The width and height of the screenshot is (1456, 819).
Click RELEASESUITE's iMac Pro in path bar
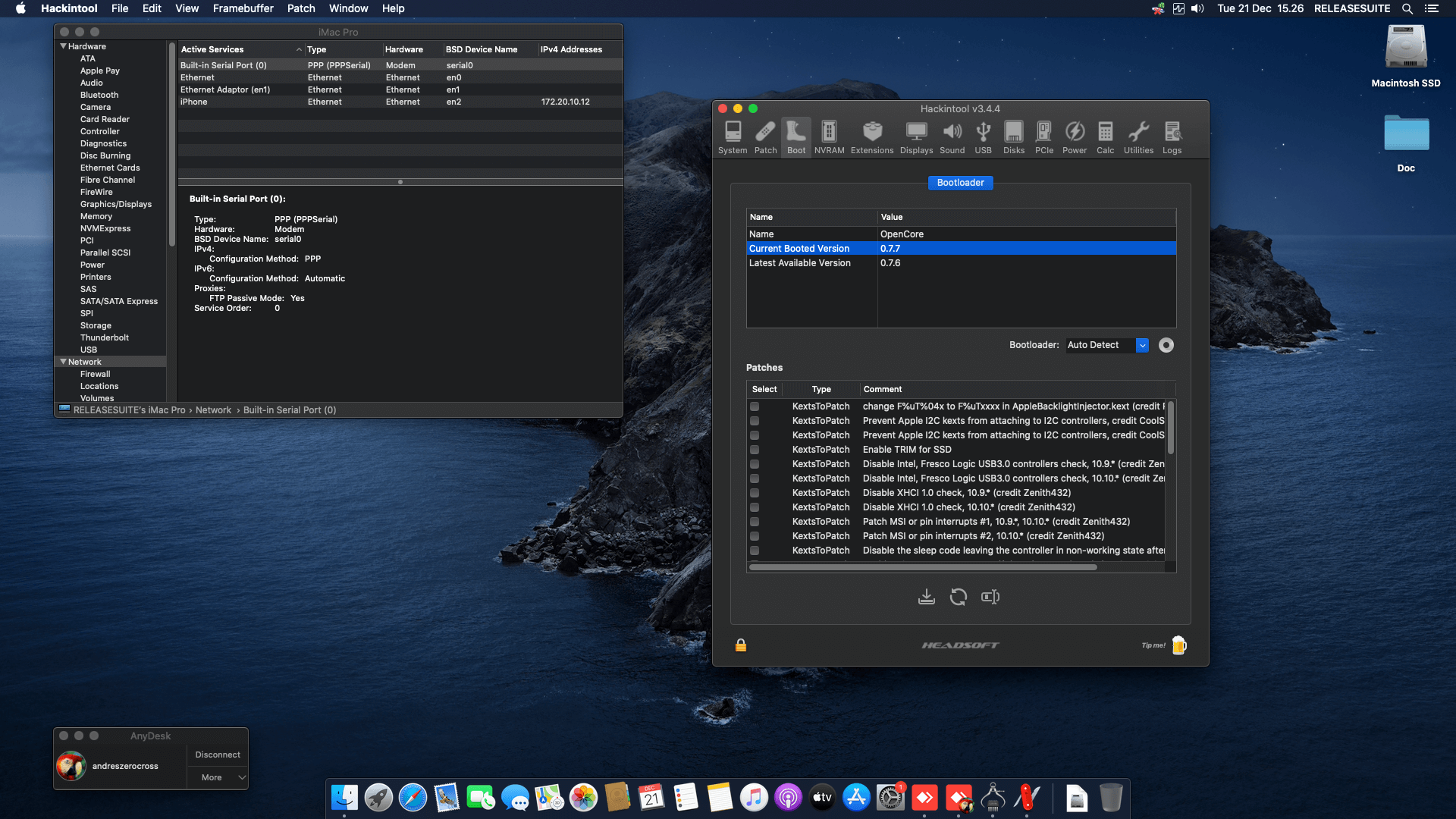coord(129,410)
